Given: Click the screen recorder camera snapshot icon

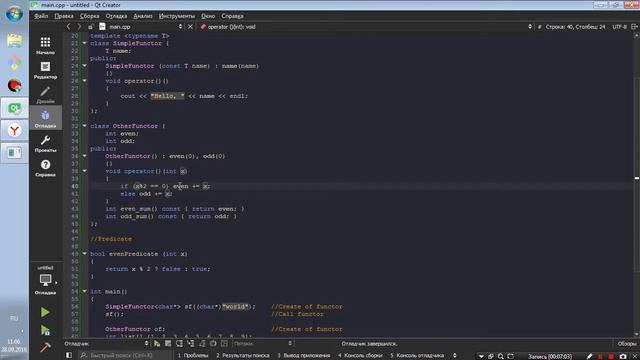Looking at the screenshot, I should (622, 356).
